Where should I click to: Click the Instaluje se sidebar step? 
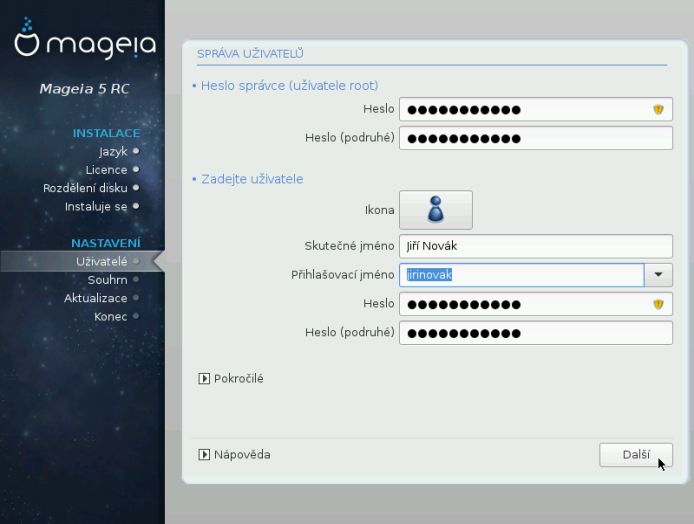[x=96, y=207]
